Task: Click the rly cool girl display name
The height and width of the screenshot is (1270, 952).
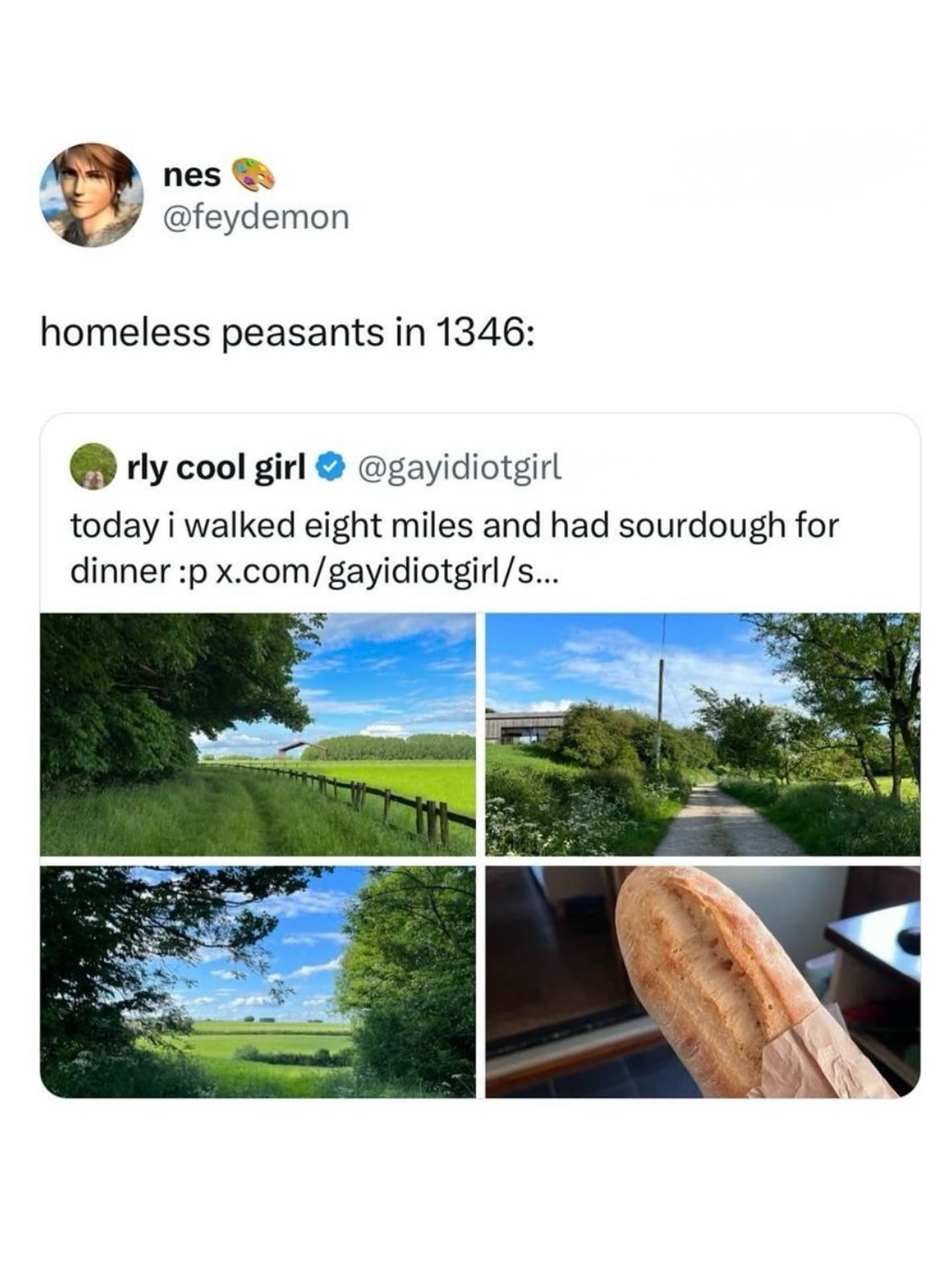Action: (x=216, y=468)
